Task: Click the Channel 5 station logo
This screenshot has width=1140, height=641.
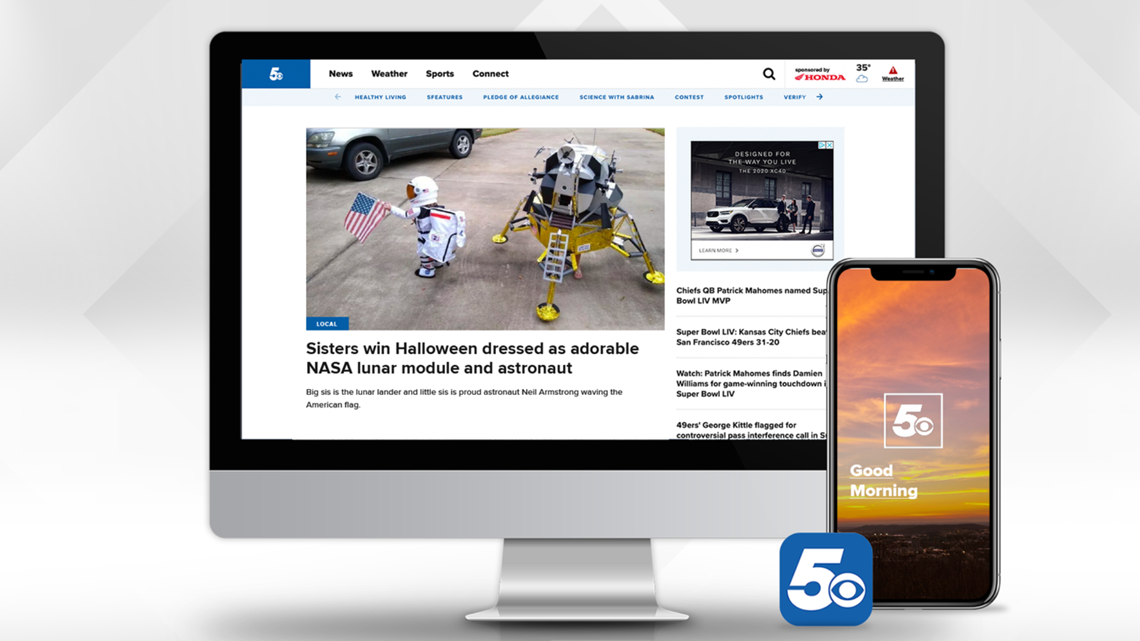Action: click(x=275, y=73)
